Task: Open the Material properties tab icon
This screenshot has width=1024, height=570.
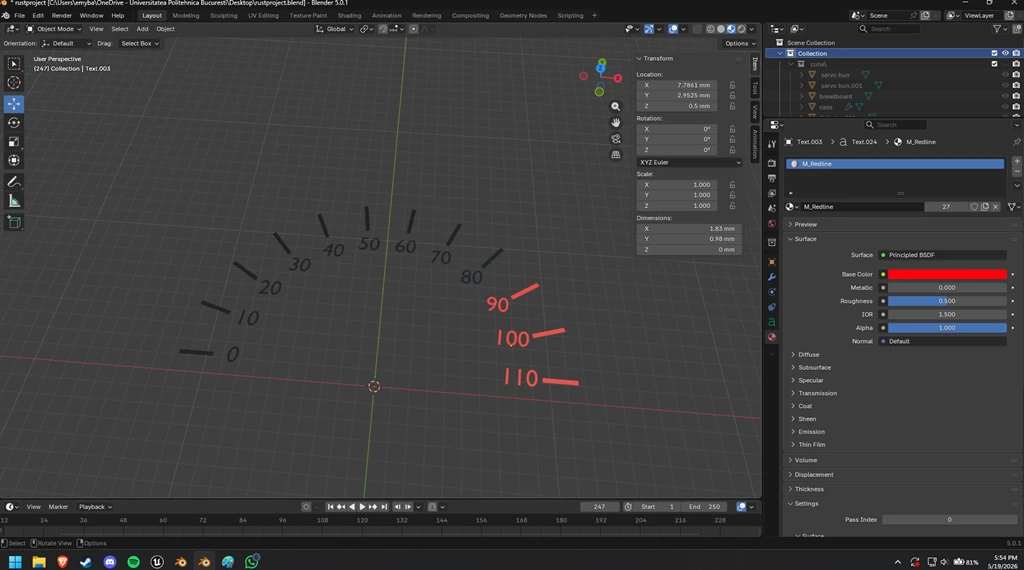Action: pos(772,337)
